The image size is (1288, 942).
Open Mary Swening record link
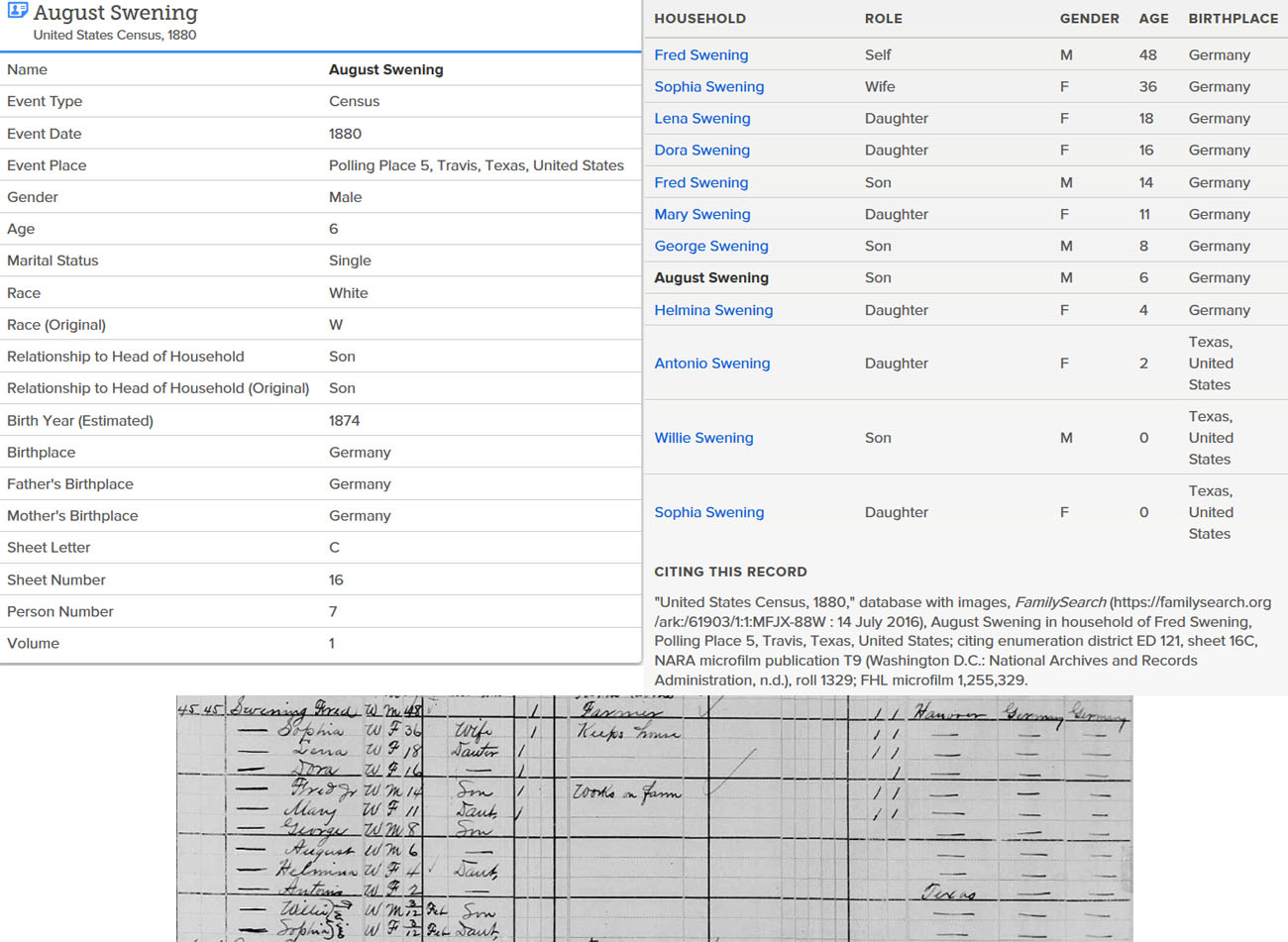coord(702,214)
